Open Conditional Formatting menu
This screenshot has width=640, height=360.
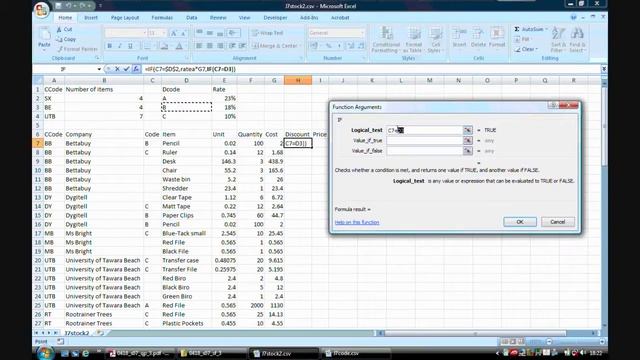click(386, 40)
